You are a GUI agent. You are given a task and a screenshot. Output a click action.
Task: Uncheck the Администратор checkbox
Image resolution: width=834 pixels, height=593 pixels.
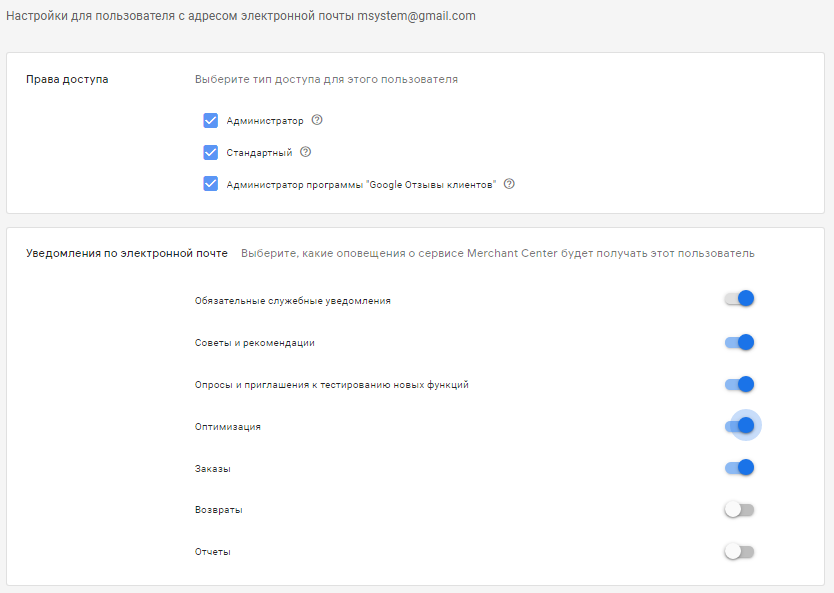pos(211,120)
